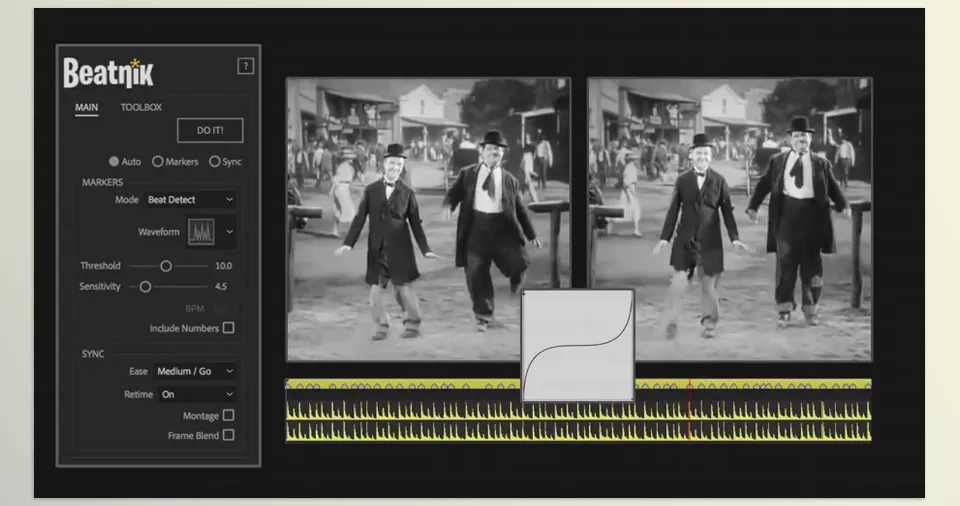Switch to the MAIN tab
The height and width of the screenshot is (506, 960).
click(86, 107)
